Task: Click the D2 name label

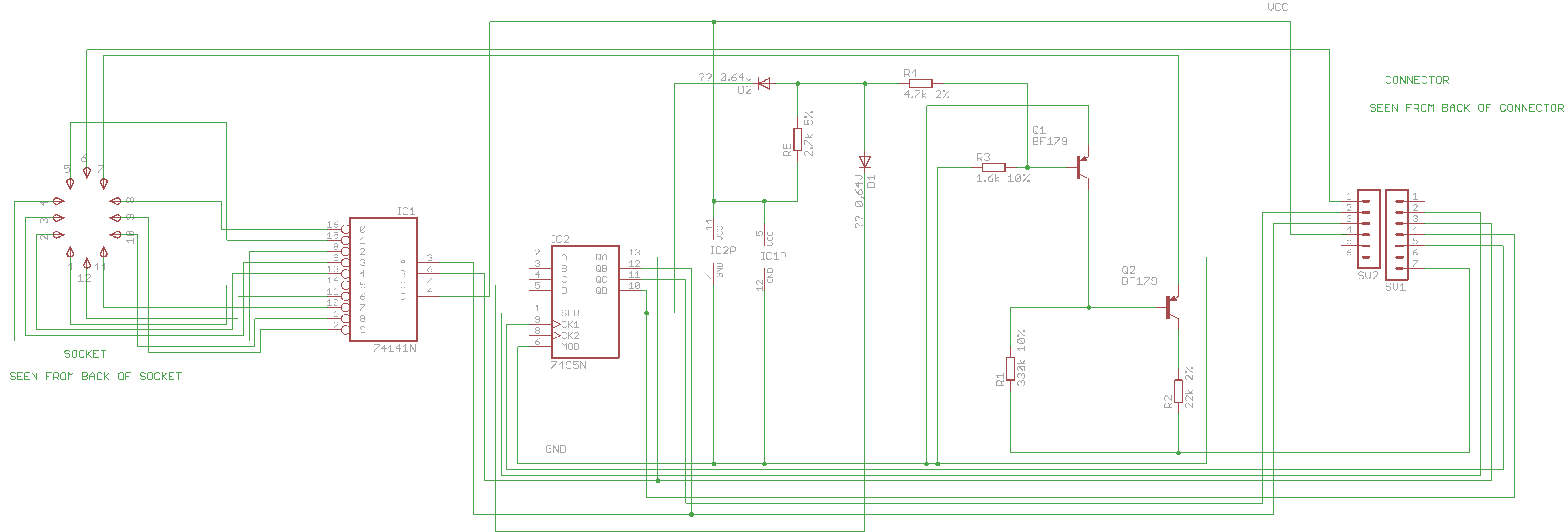Action: pyautogui.click(x=745, y=90)
